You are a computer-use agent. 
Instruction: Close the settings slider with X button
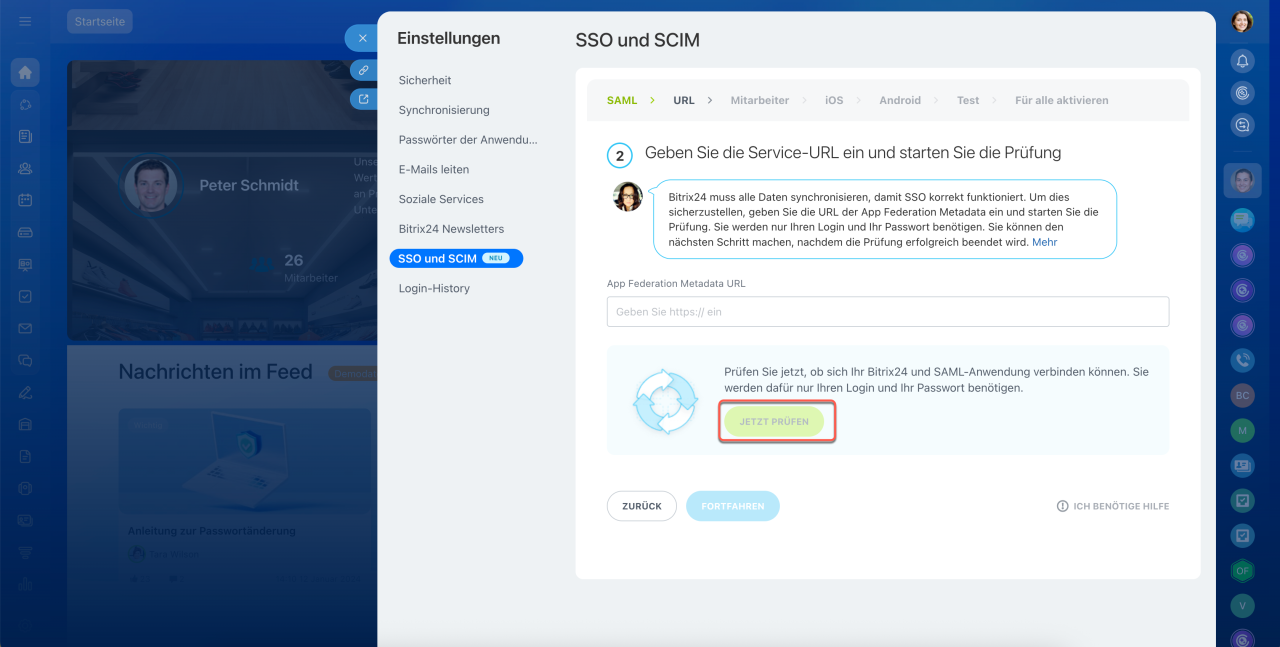362,38
